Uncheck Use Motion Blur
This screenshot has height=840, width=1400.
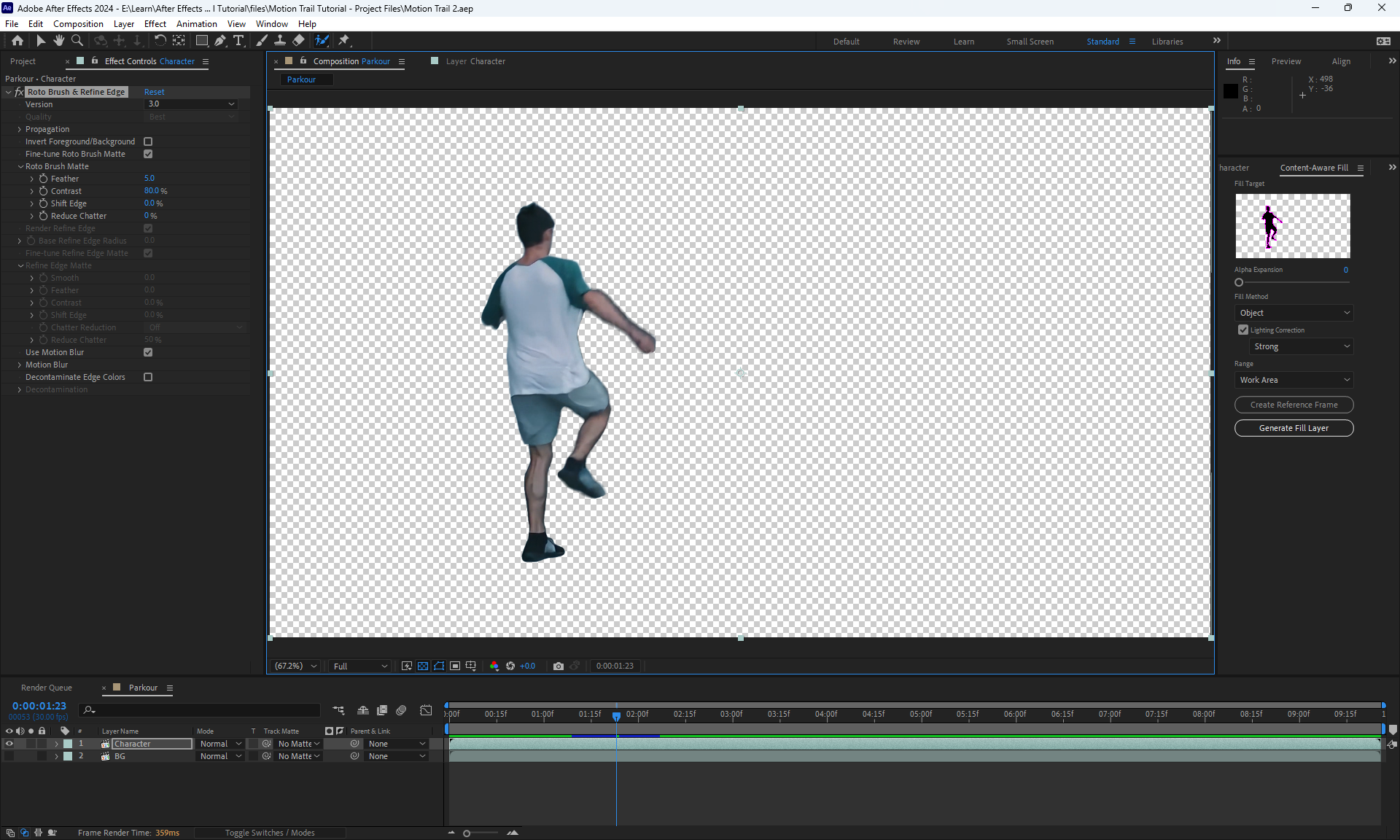point(148,352)
